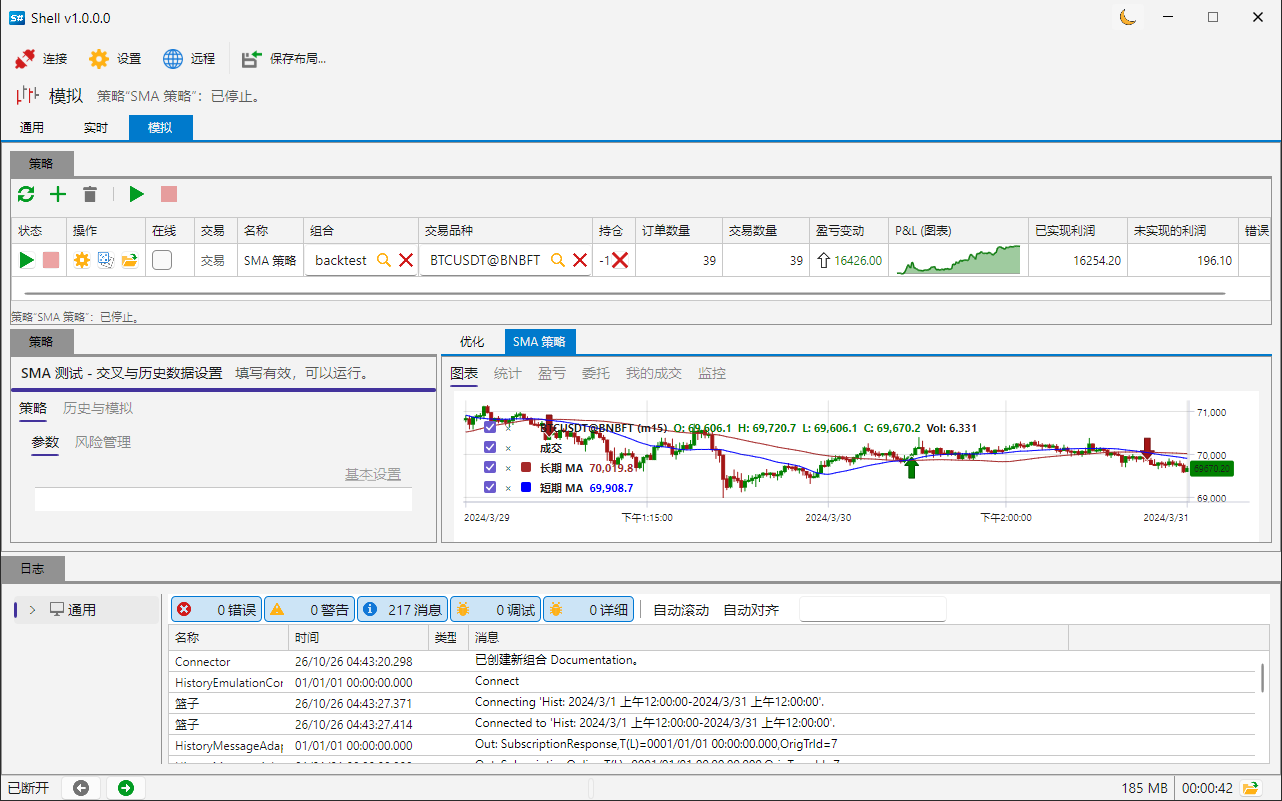Toggle dark theme with the moon icon
The height and width of the screenshot is (801, 1282).
[1128, 17]
